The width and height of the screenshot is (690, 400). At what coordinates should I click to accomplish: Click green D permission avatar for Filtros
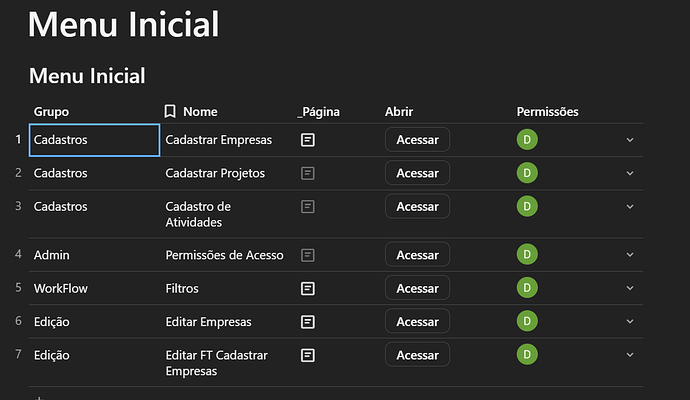525,288
